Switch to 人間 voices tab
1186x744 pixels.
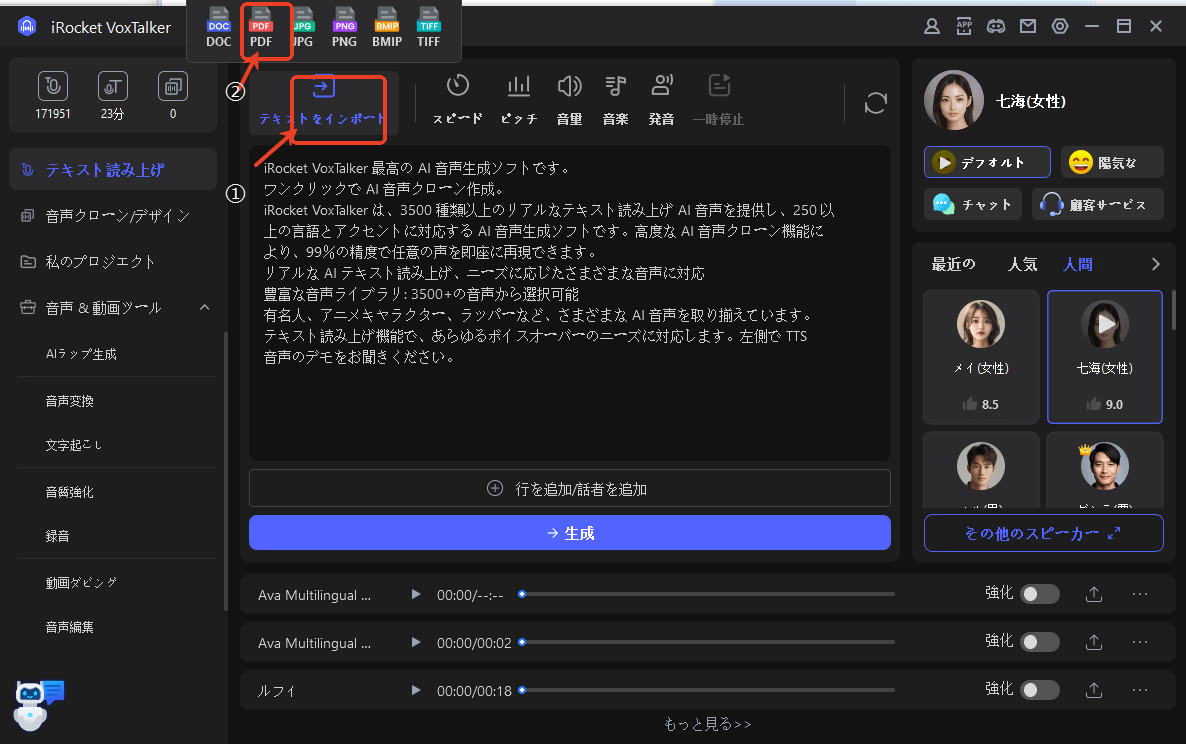1078,264
